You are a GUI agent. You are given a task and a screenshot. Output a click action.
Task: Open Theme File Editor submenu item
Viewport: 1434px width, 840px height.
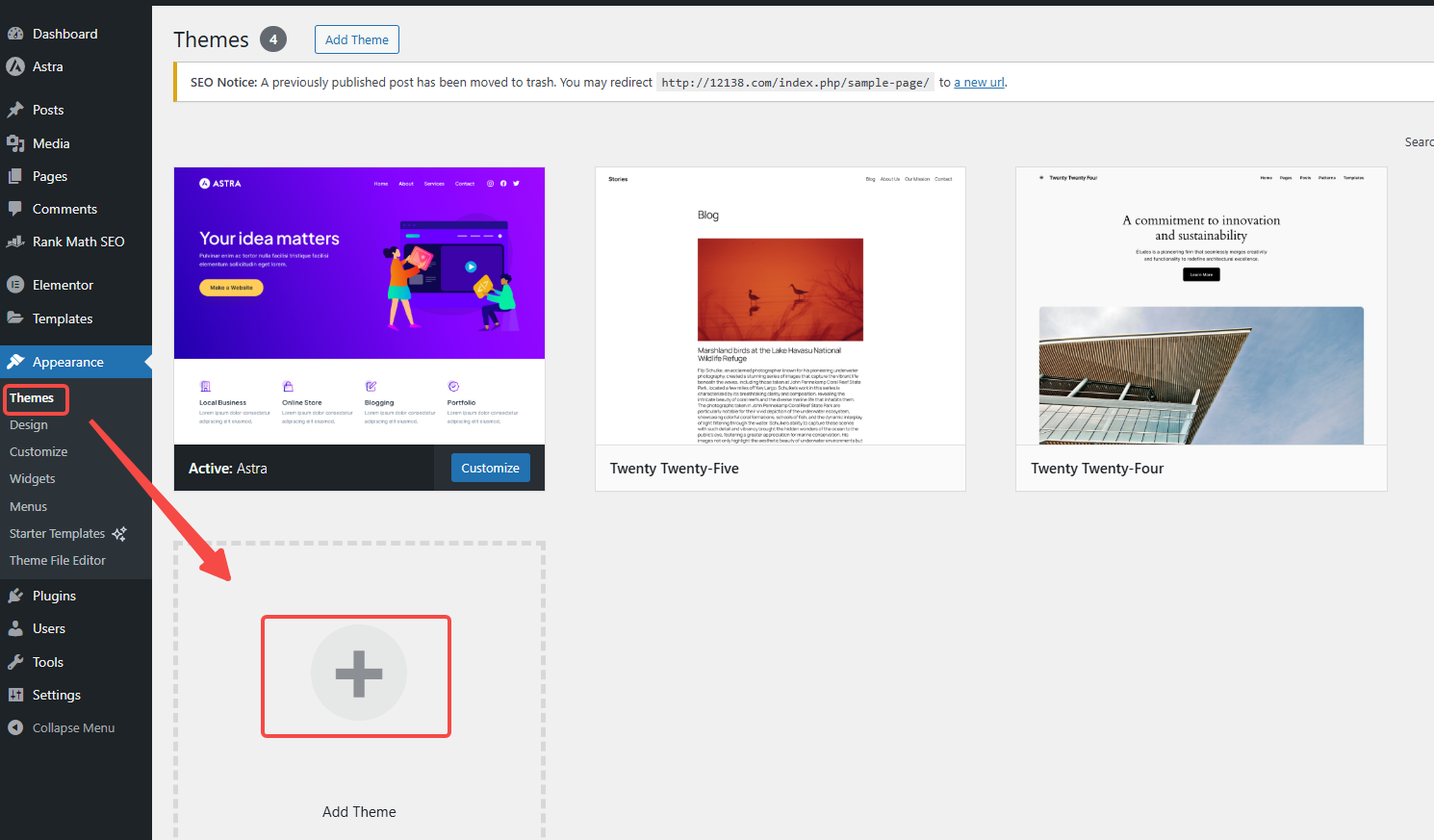tap(58, 560)
